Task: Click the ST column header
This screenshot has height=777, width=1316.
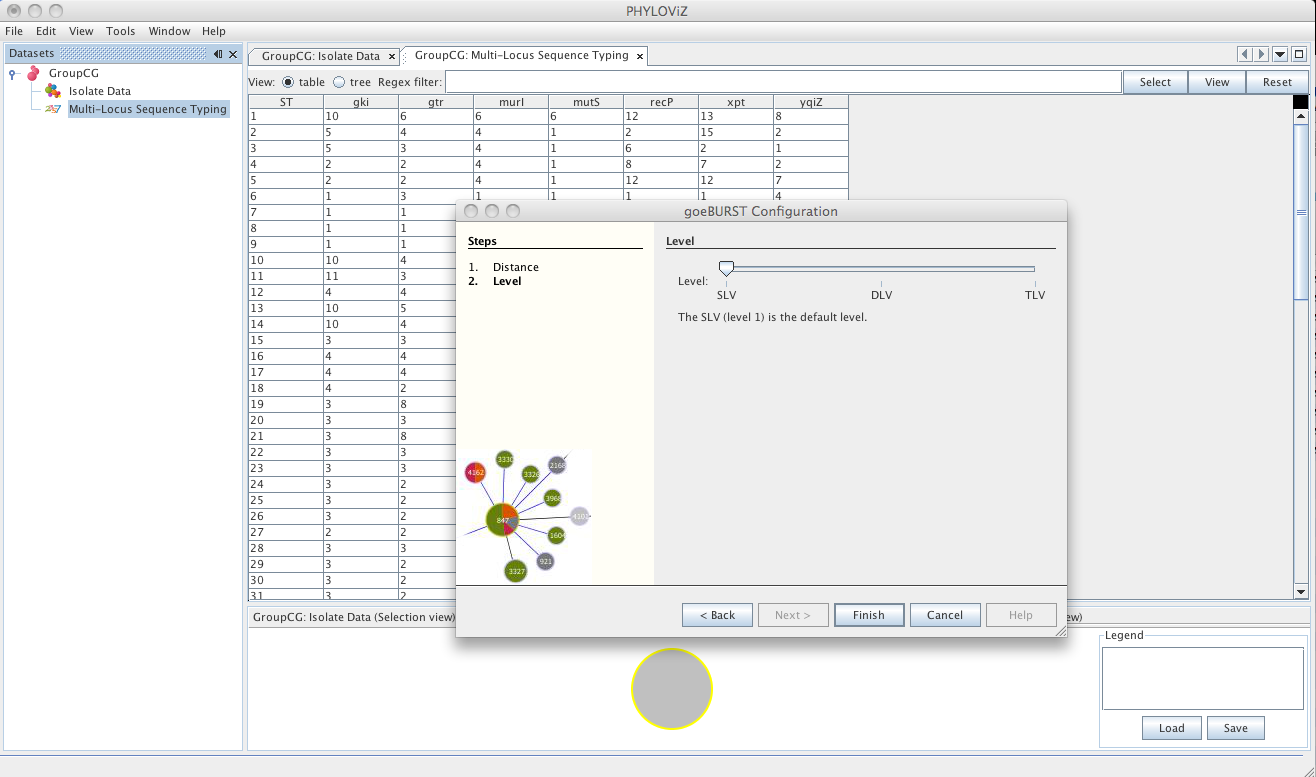Action: [286, 101]
